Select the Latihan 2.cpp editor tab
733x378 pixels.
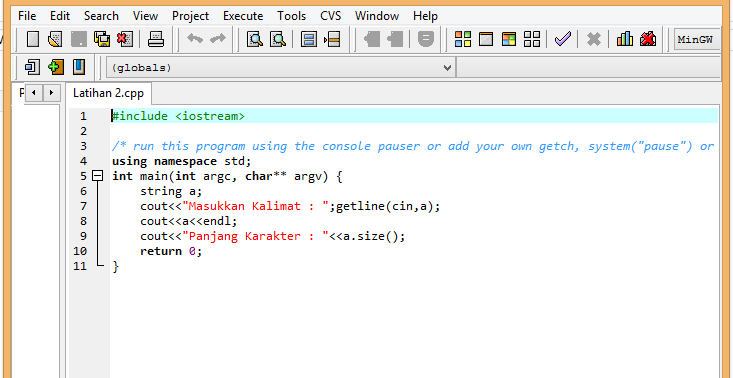pyautogui.click(x=108, y=93)
